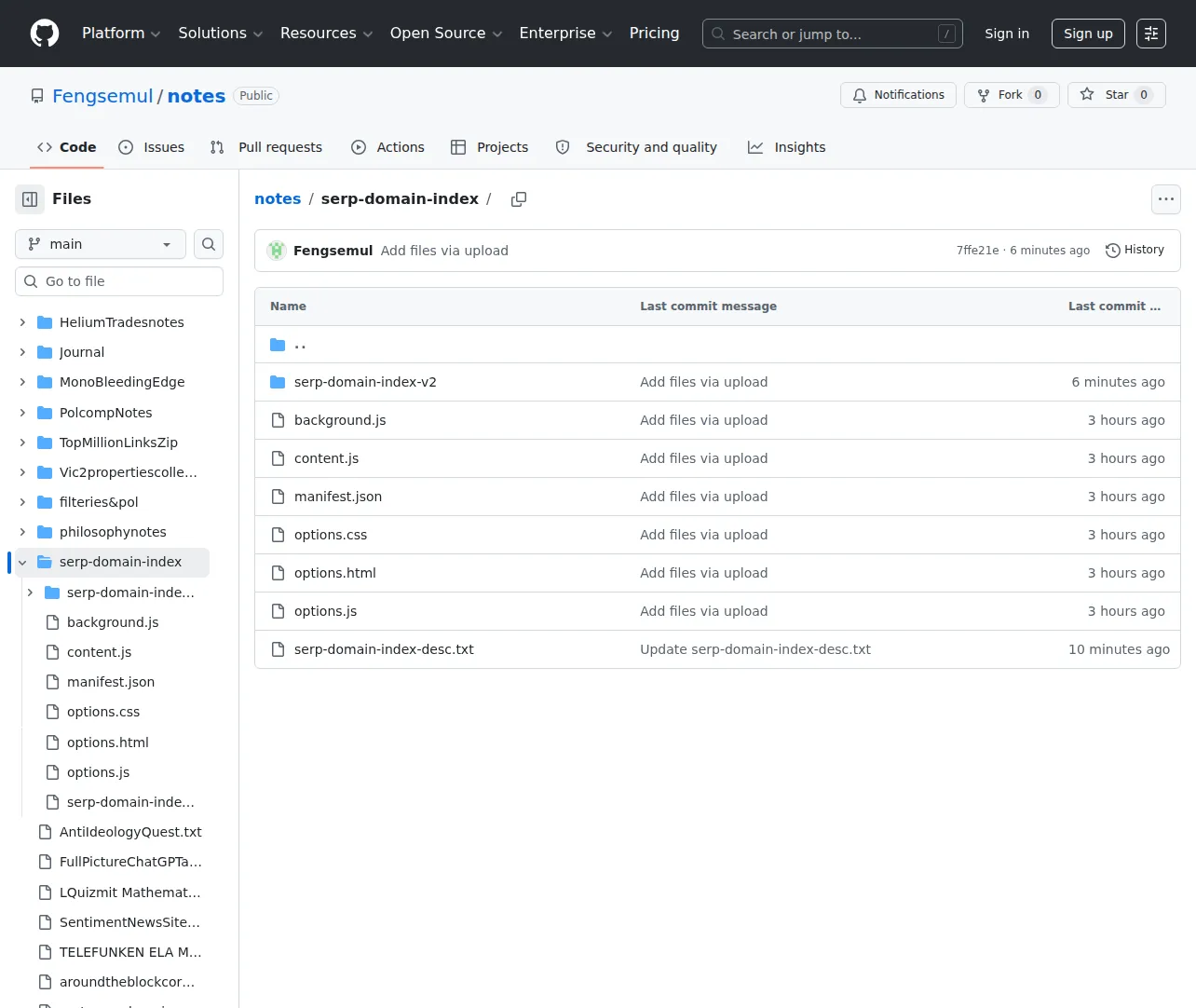Open Security and quality tab
The height and width of the screenshot is (1008, 1196).
(636, 147)
